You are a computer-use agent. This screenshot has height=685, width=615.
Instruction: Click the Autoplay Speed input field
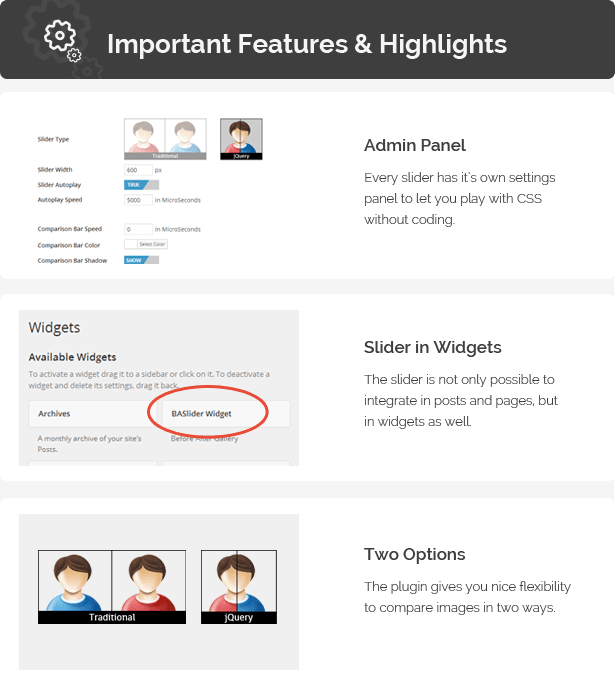pyautogui.click(x=137, y=200)
